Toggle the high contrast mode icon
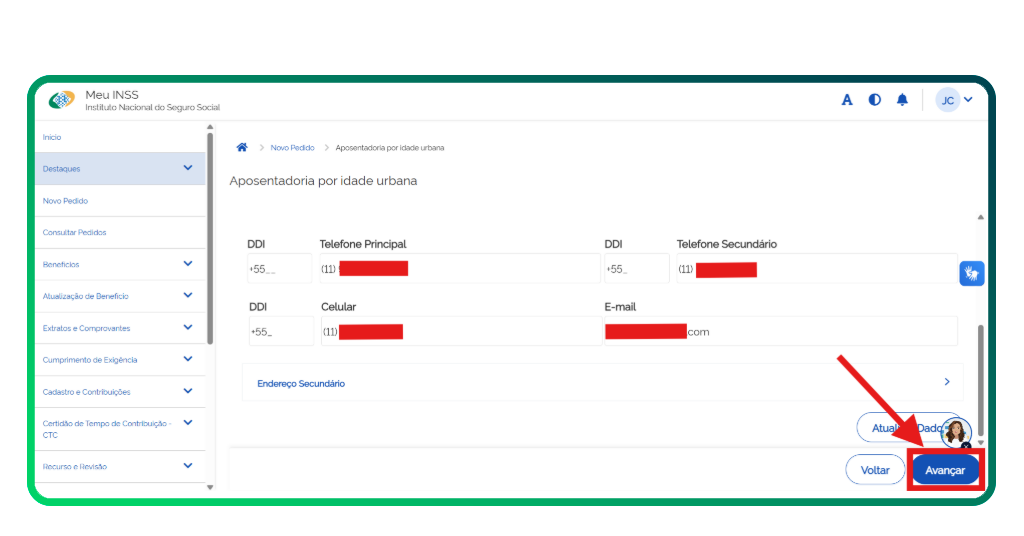 click(875, 100)
